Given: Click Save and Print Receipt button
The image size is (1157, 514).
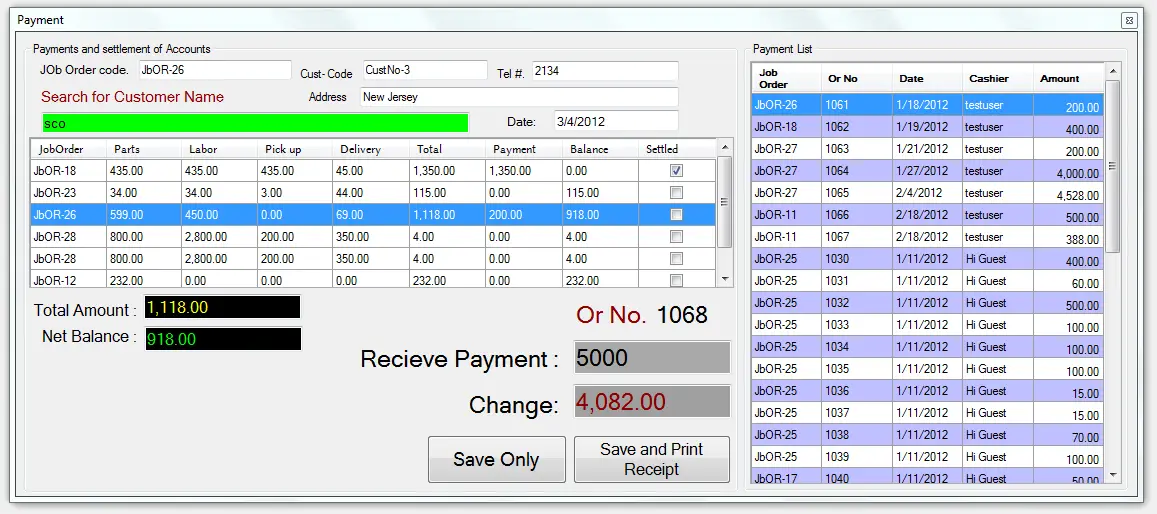Looking at the screenshot, I should pos(652,459).
